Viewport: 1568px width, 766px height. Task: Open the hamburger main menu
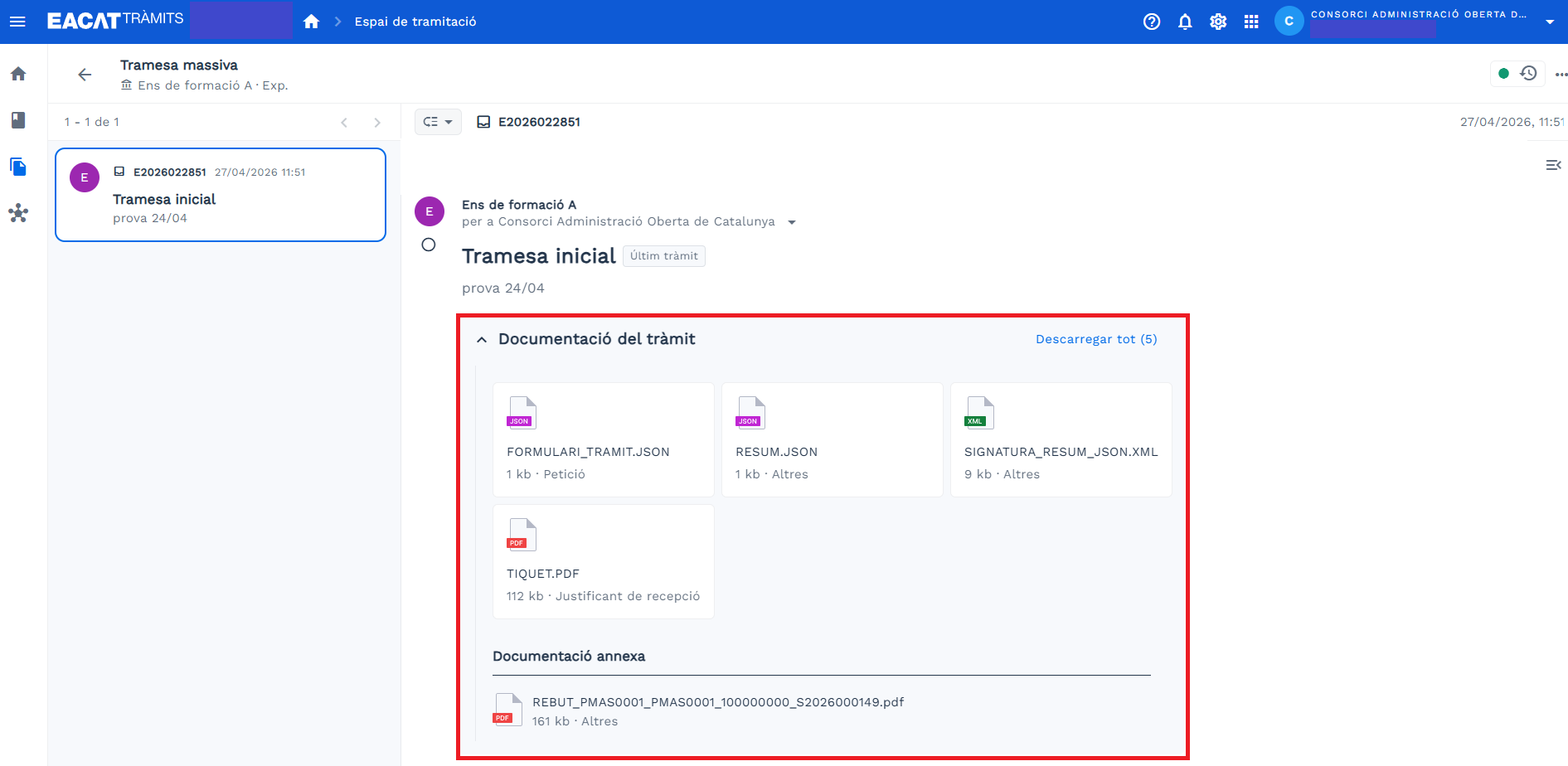pyautogui.click(x=17, y=22)
